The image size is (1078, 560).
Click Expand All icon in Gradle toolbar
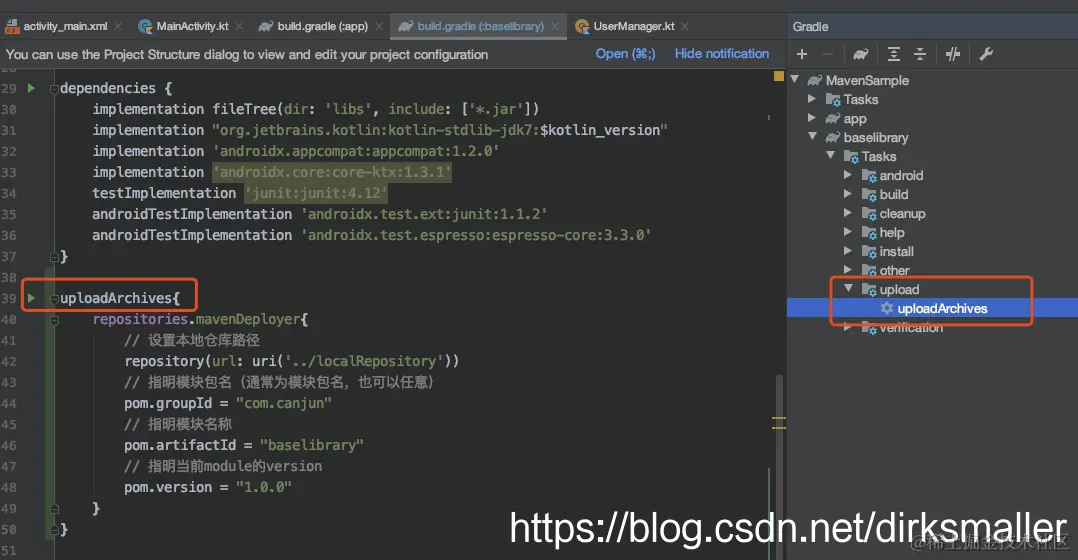click(893, 54)
